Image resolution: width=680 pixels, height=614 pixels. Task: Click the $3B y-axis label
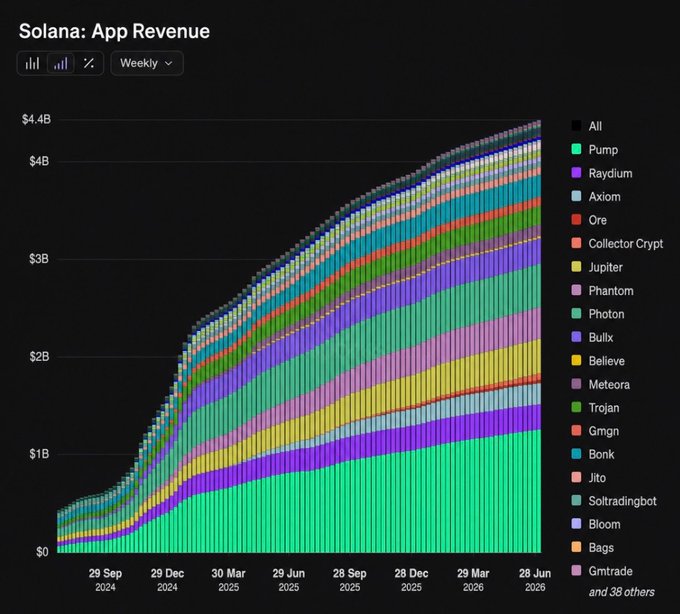click(x=39, y=259)
